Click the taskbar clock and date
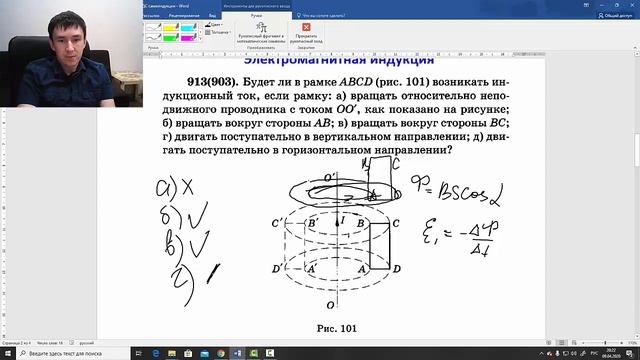The width and height of the screenshot is (640, 360). [611, 353]
